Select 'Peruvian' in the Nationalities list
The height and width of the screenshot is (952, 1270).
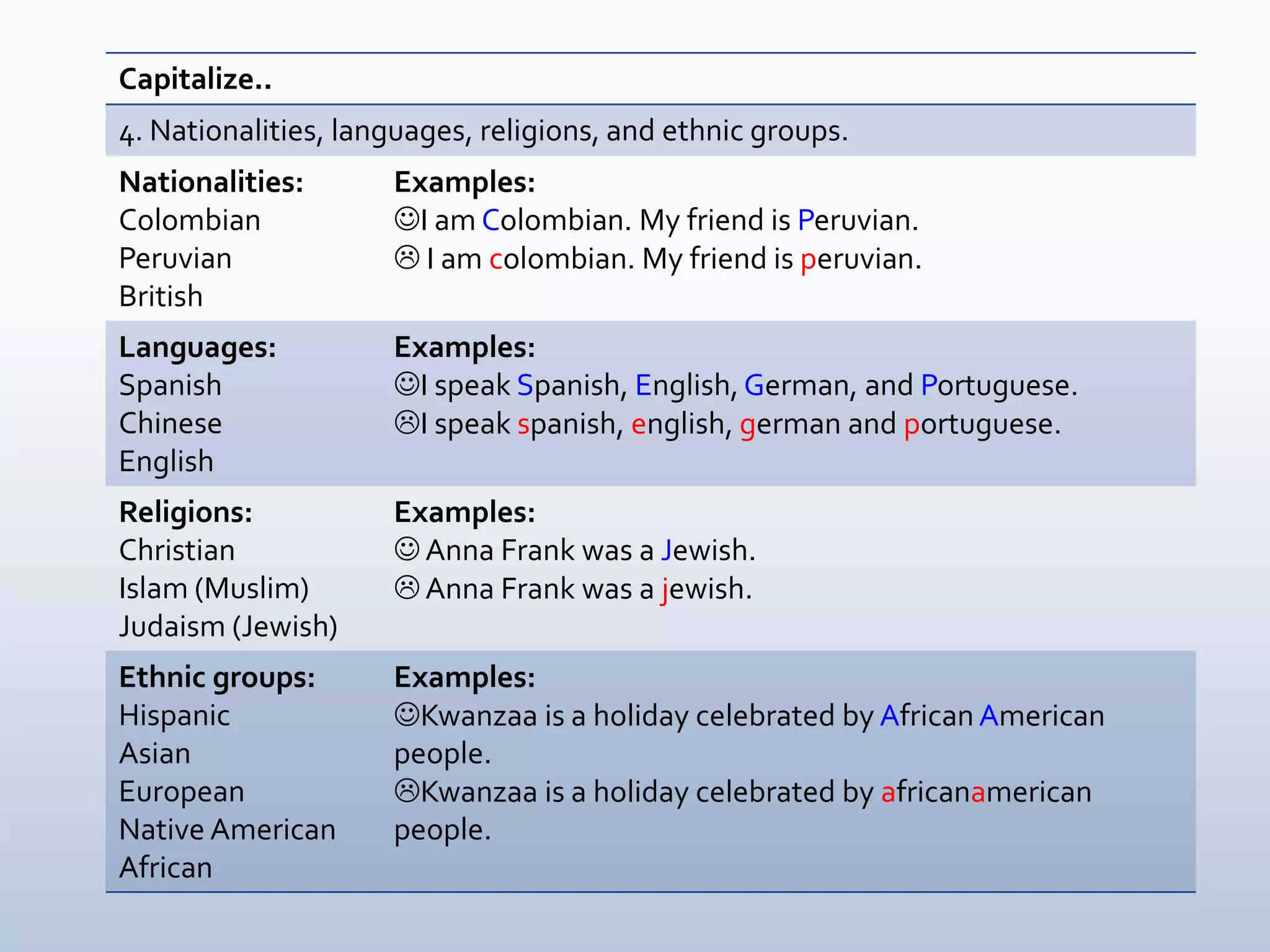click(x=175, y=258)
